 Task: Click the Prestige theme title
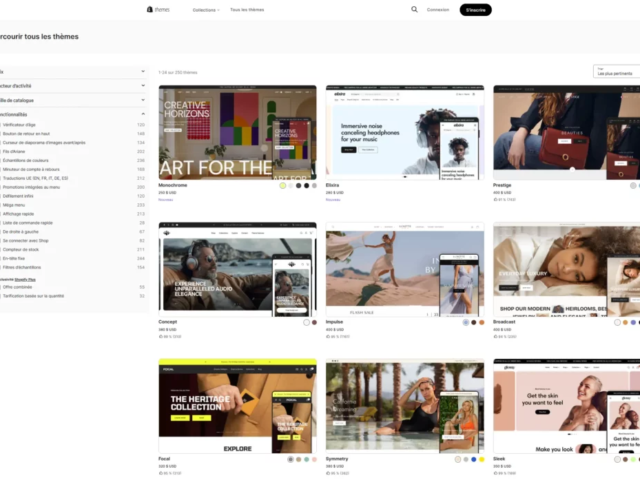tap(502, 185)
